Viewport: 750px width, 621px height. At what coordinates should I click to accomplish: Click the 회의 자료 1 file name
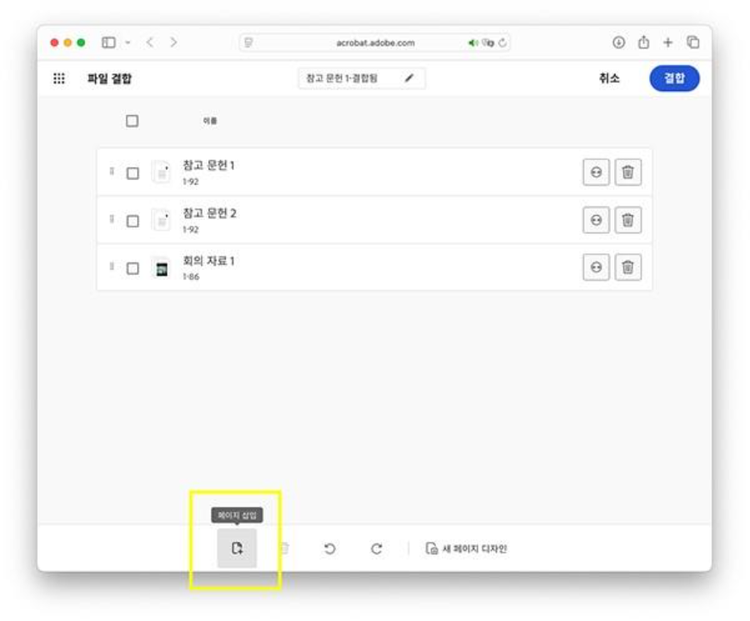(209, 261)
